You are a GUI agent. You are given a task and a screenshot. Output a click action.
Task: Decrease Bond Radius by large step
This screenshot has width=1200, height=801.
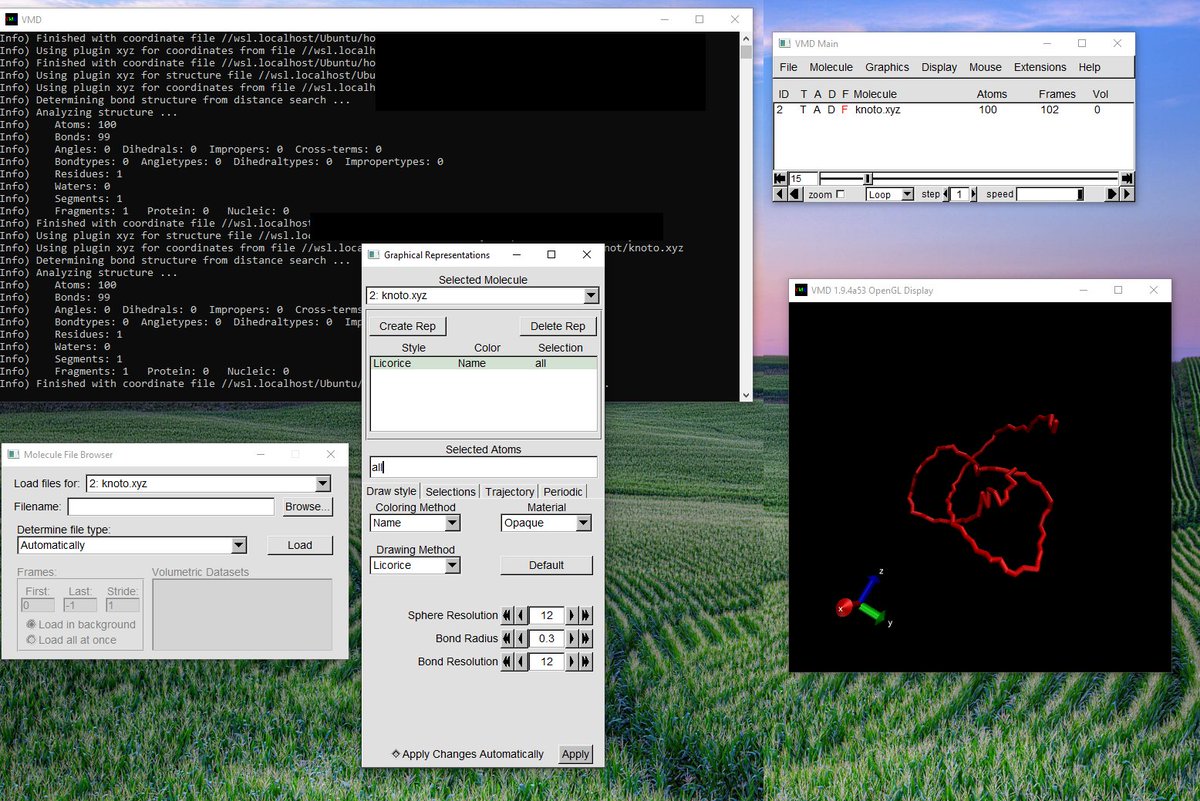pyautogui.click(x=507, y=638)
